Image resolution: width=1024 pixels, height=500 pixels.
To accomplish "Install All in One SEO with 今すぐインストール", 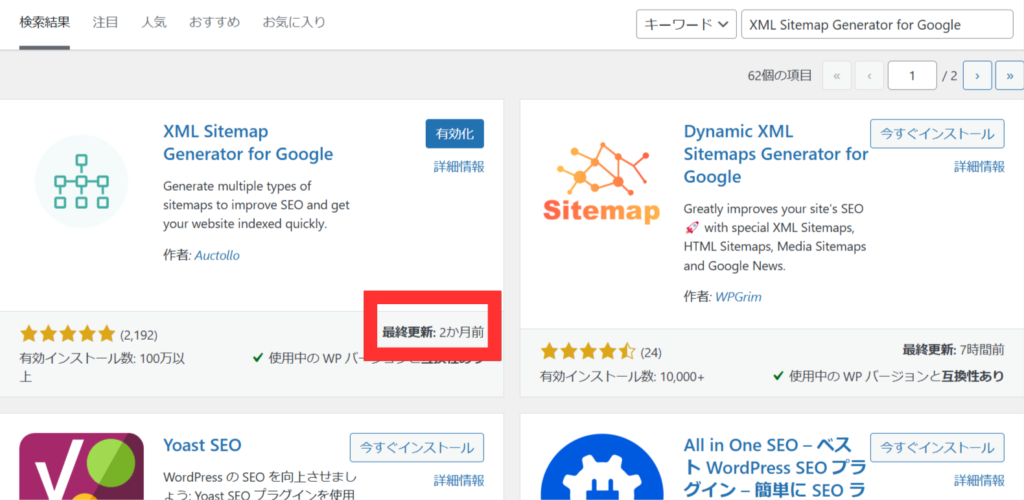I will [937, 448].
